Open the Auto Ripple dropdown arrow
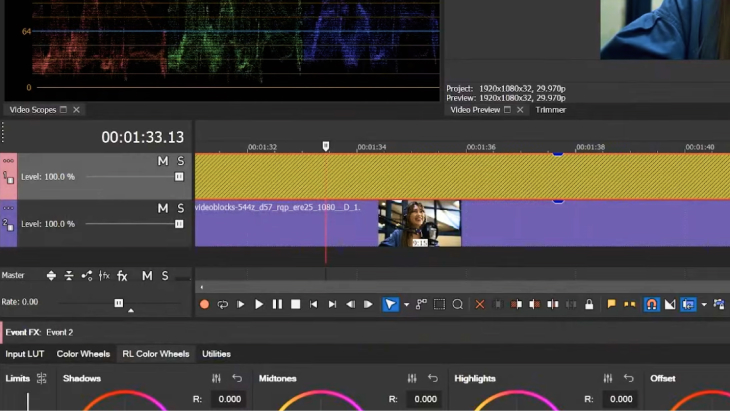The height and width of the screenshot is (411, 730). point(704,305)
